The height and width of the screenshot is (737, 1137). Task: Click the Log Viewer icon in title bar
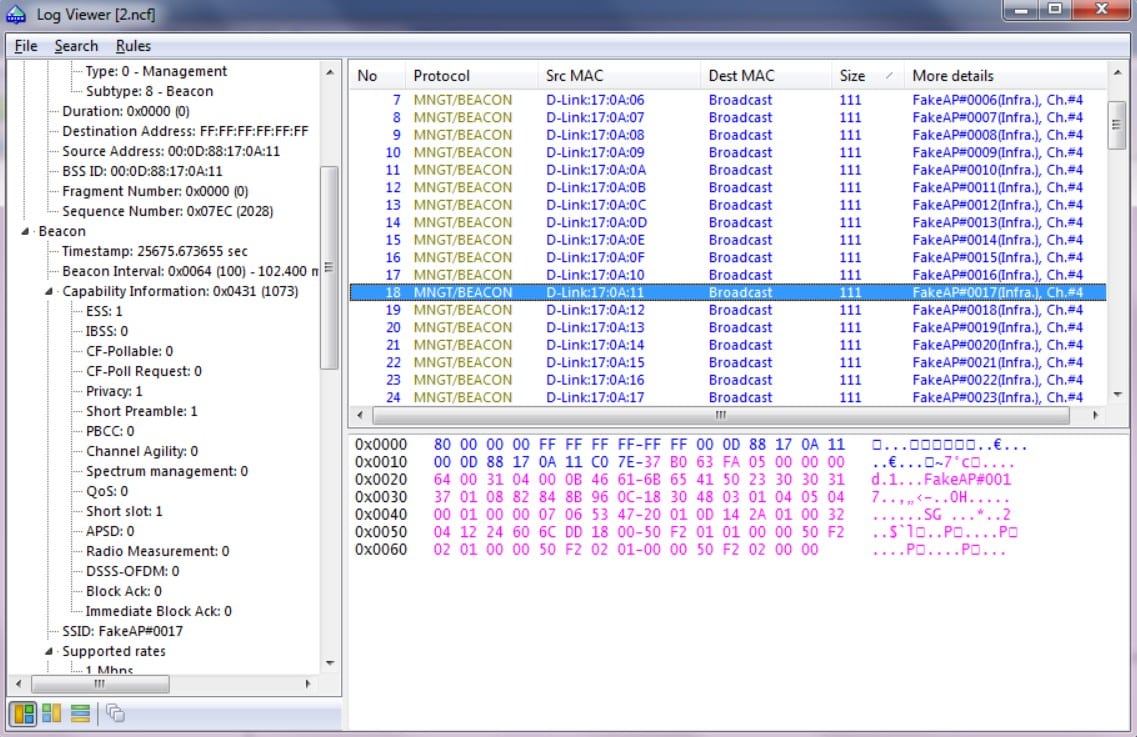click(14, 14)
